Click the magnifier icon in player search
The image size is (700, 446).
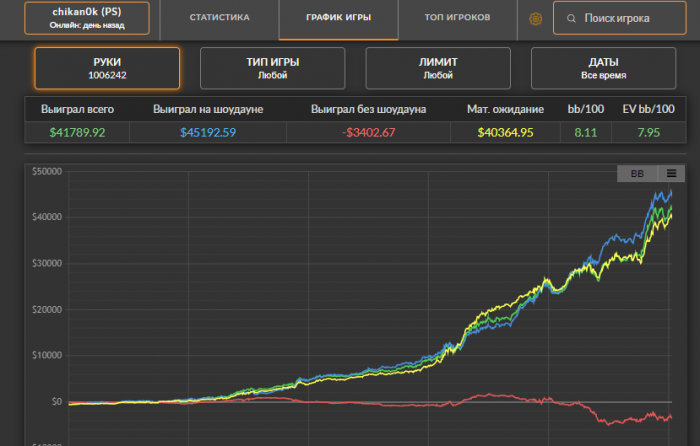(570, 18)
